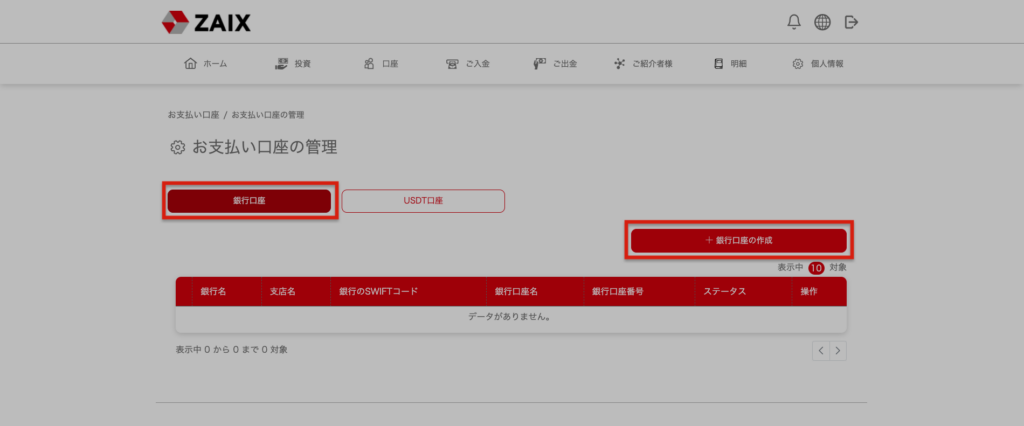Open the rows-per-page 10 selector
The image size is (1024, 426).
coord(816,268)
